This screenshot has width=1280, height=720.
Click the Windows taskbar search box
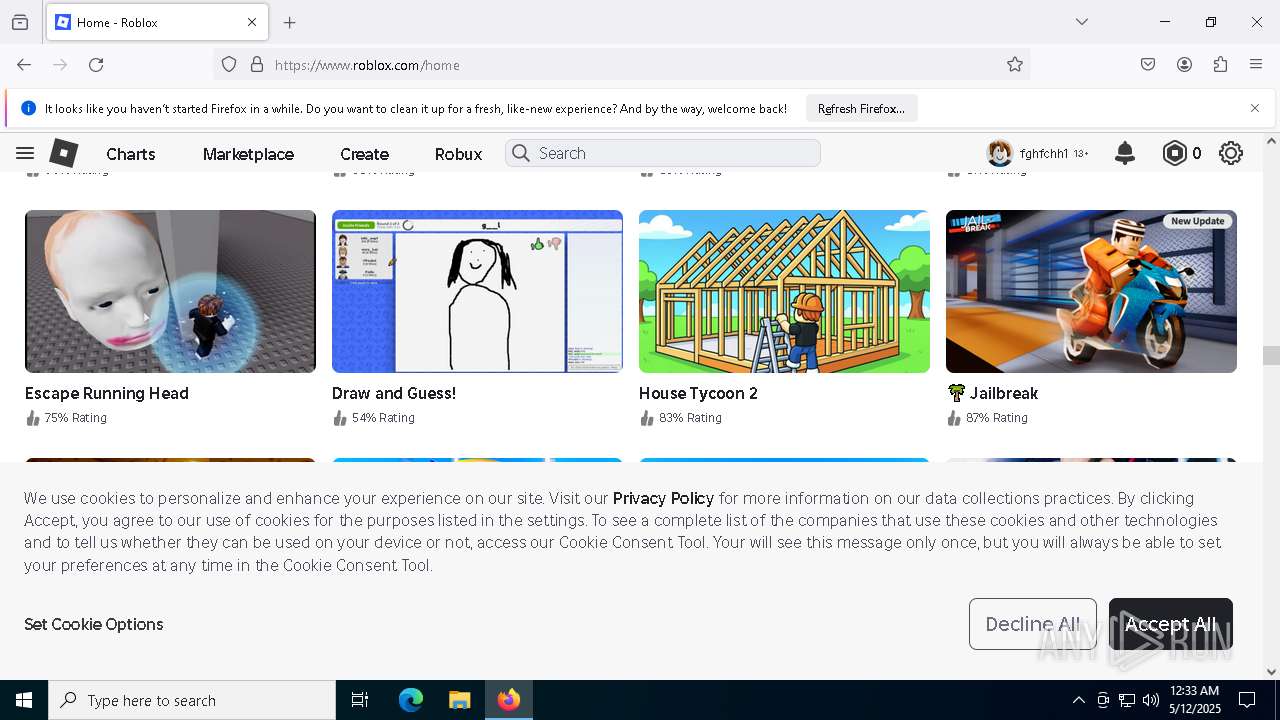192,700
